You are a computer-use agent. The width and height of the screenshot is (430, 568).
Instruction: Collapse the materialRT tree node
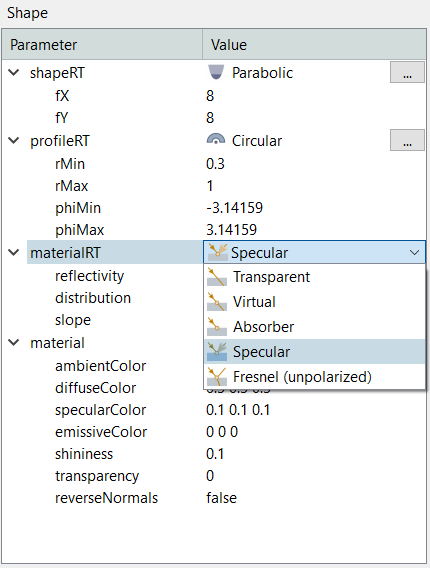point(14,252)
